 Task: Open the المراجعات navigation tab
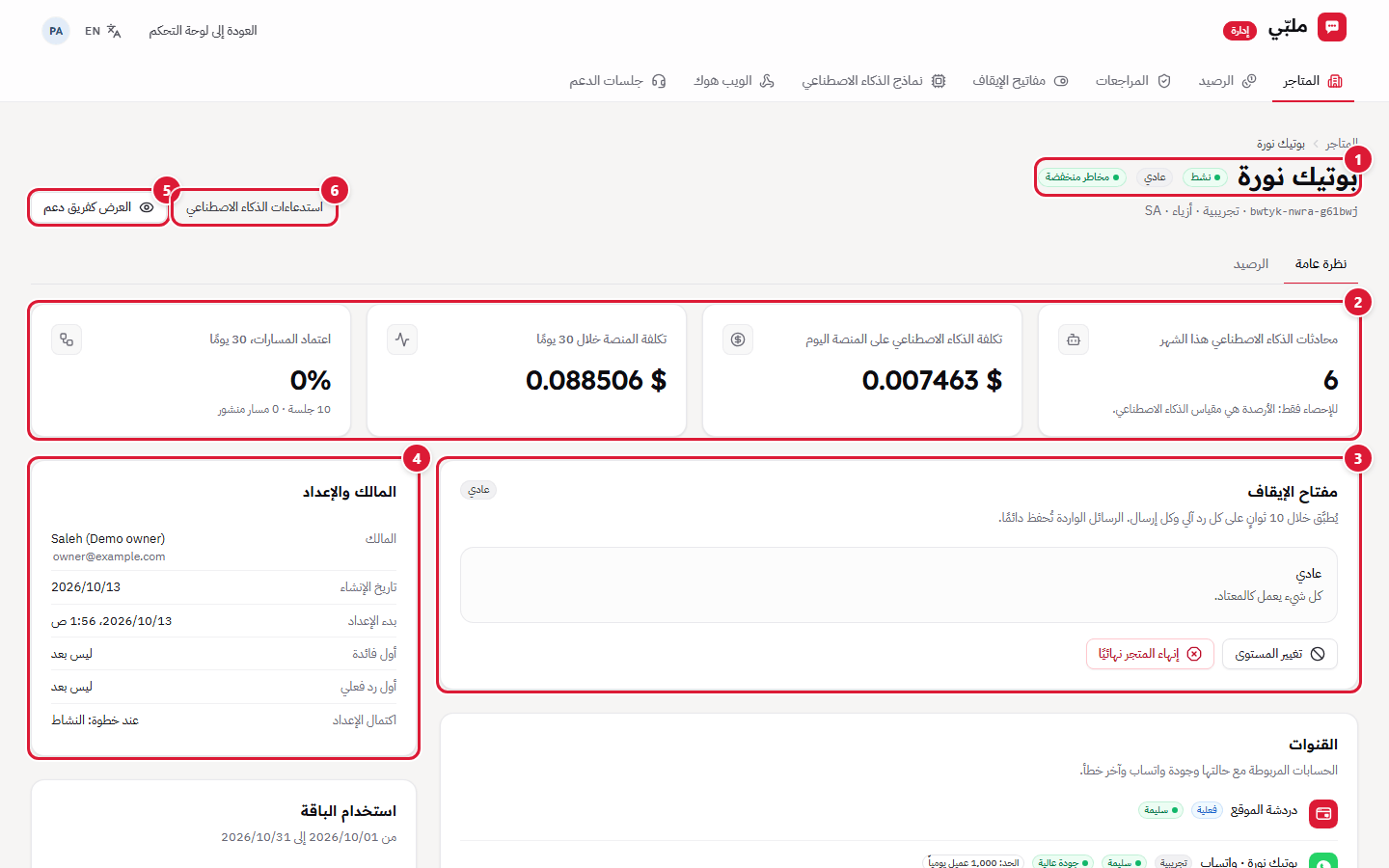(1132, 81)
